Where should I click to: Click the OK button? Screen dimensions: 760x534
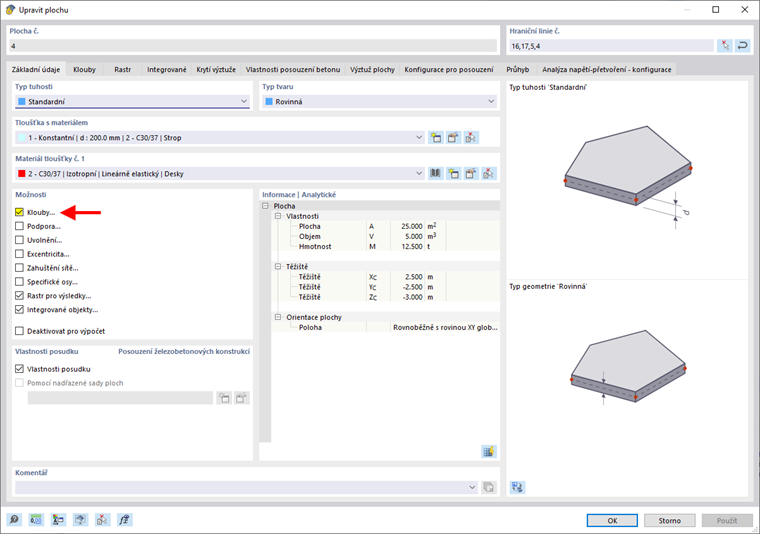(612, 520)
